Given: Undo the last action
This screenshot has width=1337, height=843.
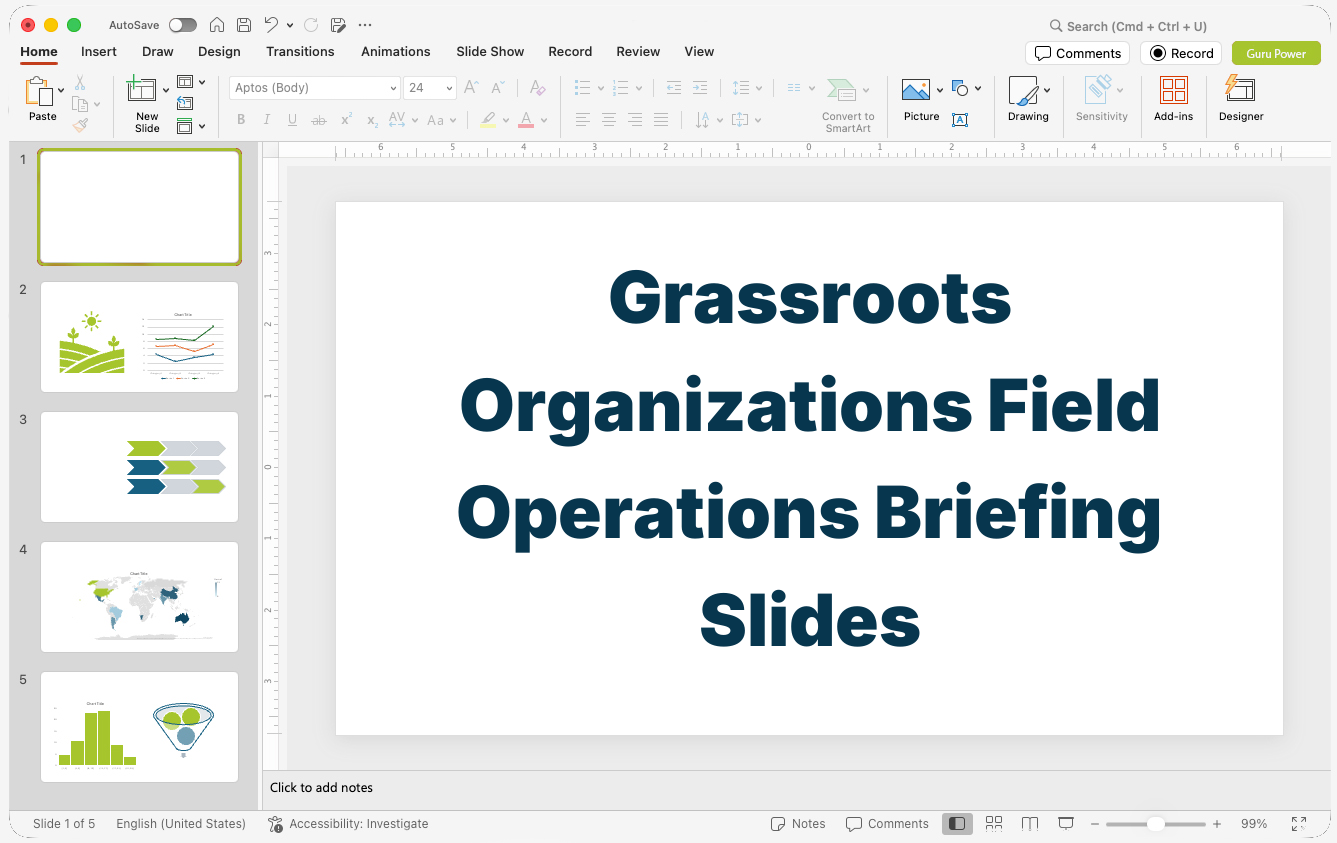Looking at the screenshot, I should click(x=271, y=25).
